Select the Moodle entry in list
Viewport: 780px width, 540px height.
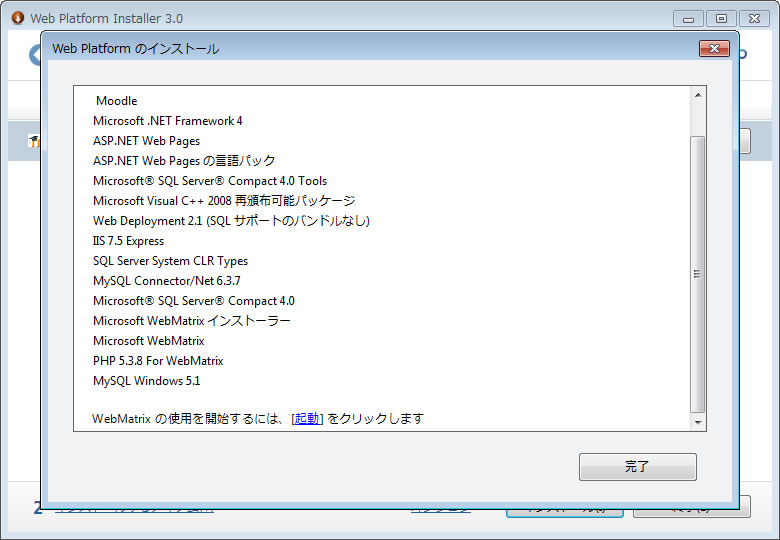[116, 101]
